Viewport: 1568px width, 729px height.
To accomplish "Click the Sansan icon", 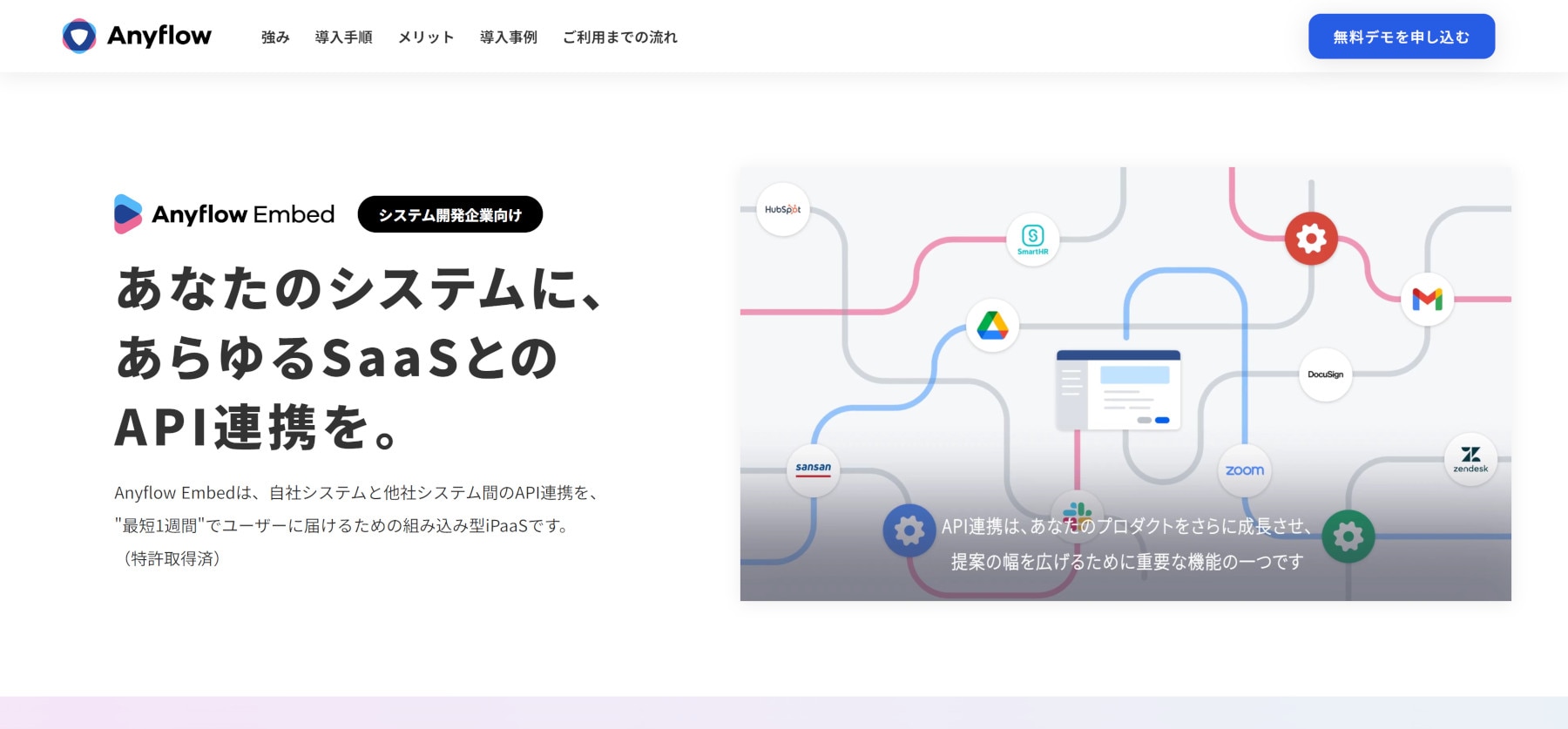I will click(x=813, y=470).
